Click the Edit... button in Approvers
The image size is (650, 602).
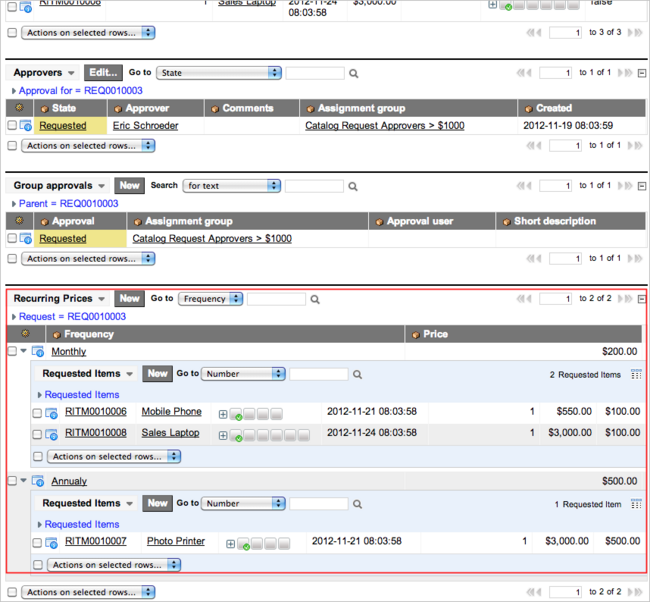(x=103, y=73)
